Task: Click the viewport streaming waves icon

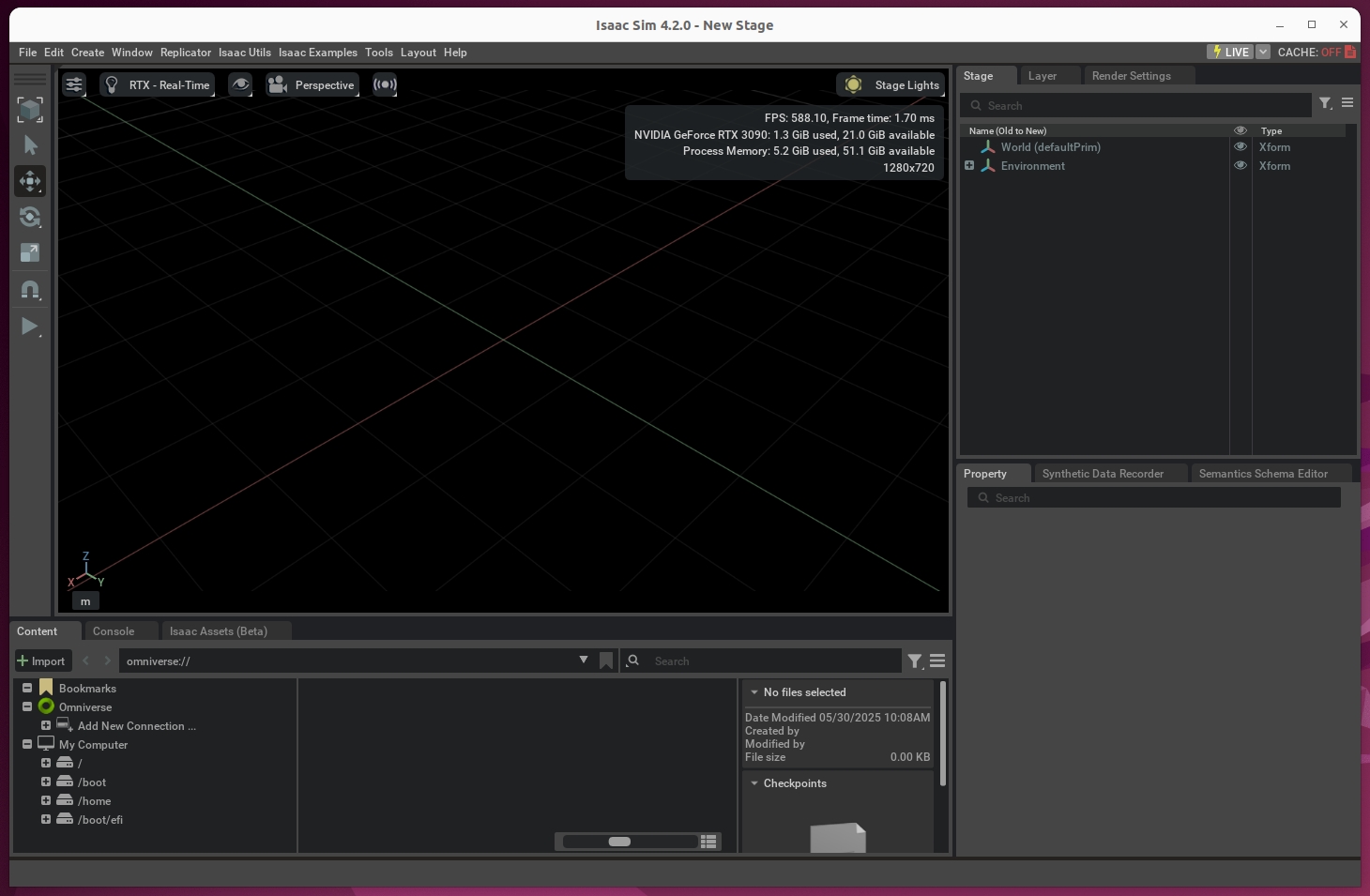Action: click(x=385, y=84)
